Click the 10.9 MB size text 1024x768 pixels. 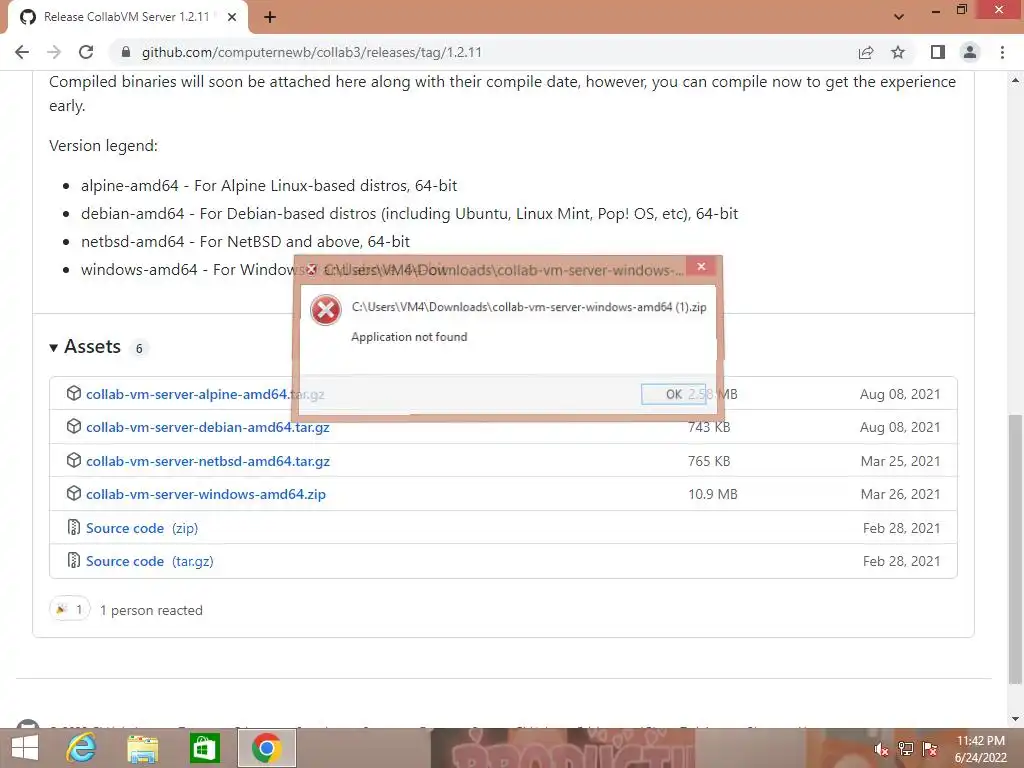[x=712, y=494]
